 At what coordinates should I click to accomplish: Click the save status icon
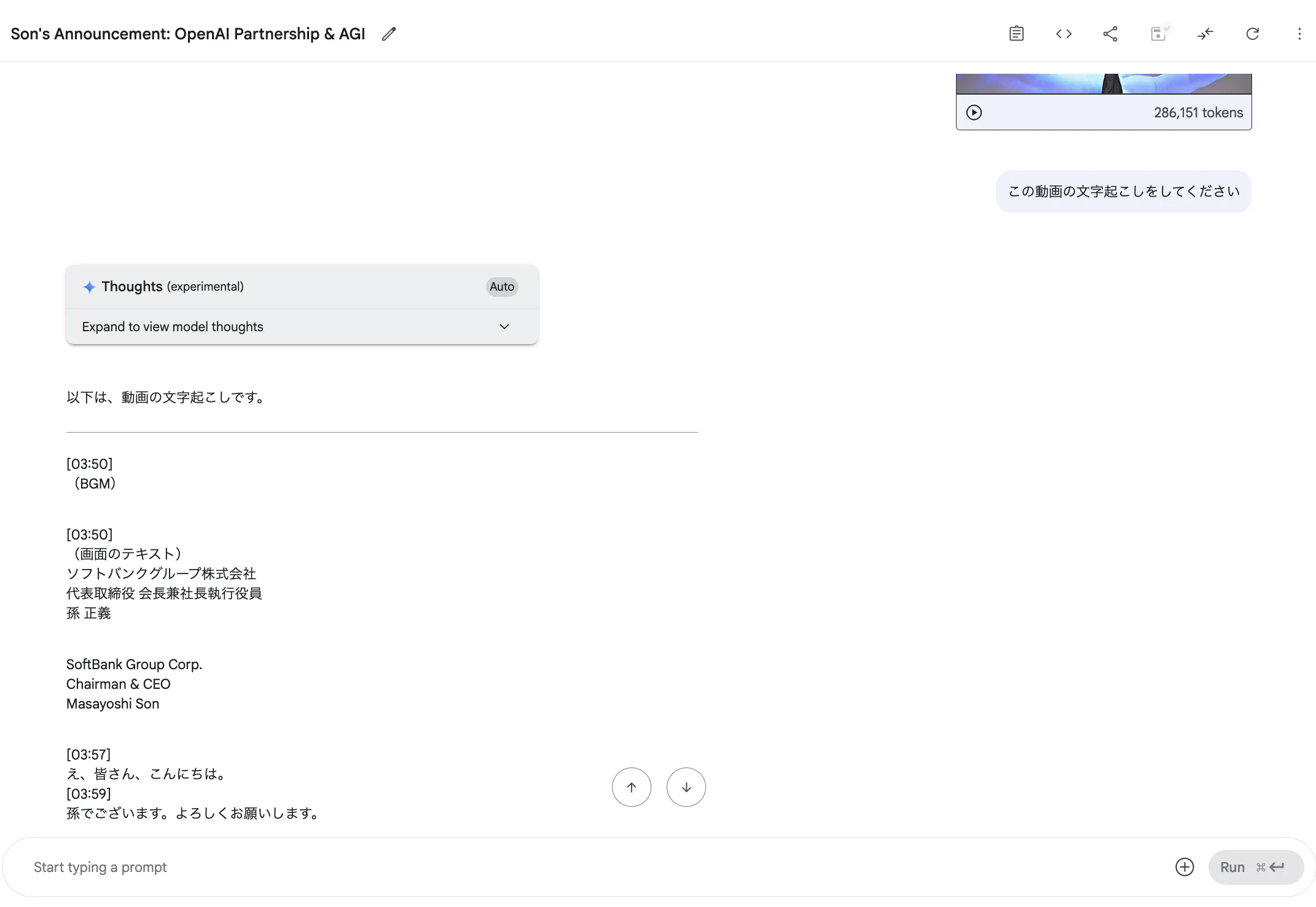tap(1158, 34)
